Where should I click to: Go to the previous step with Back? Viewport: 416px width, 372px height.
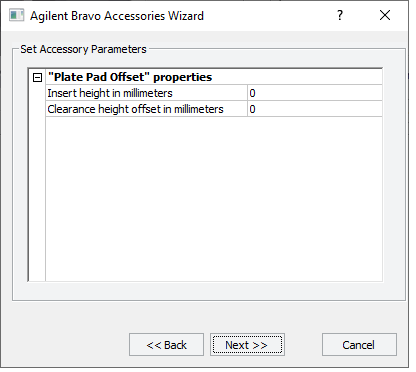click(x=166, y=345)
